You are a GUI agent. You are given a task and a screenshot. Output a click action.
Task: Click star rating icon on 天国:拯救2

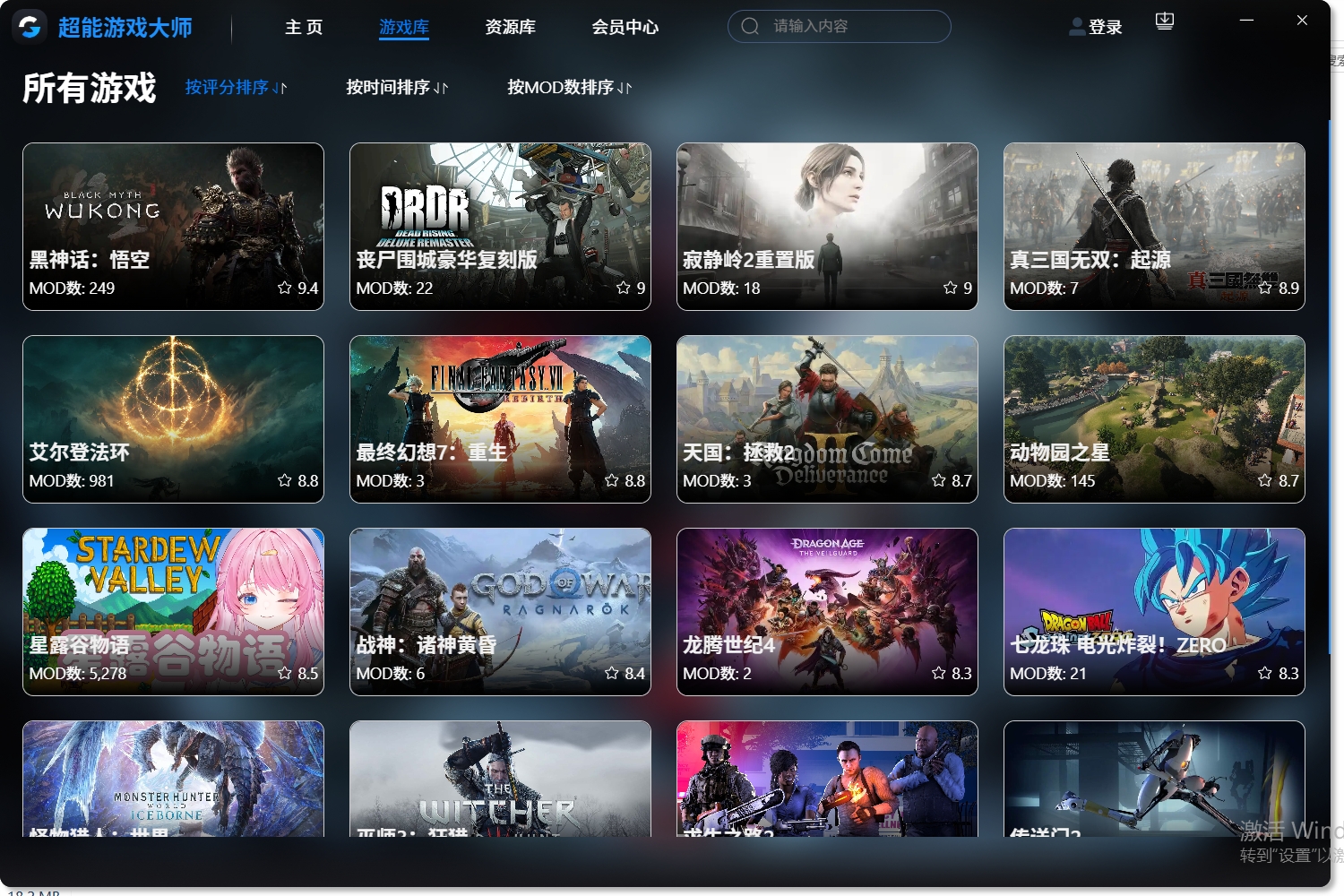click(939, 480)
